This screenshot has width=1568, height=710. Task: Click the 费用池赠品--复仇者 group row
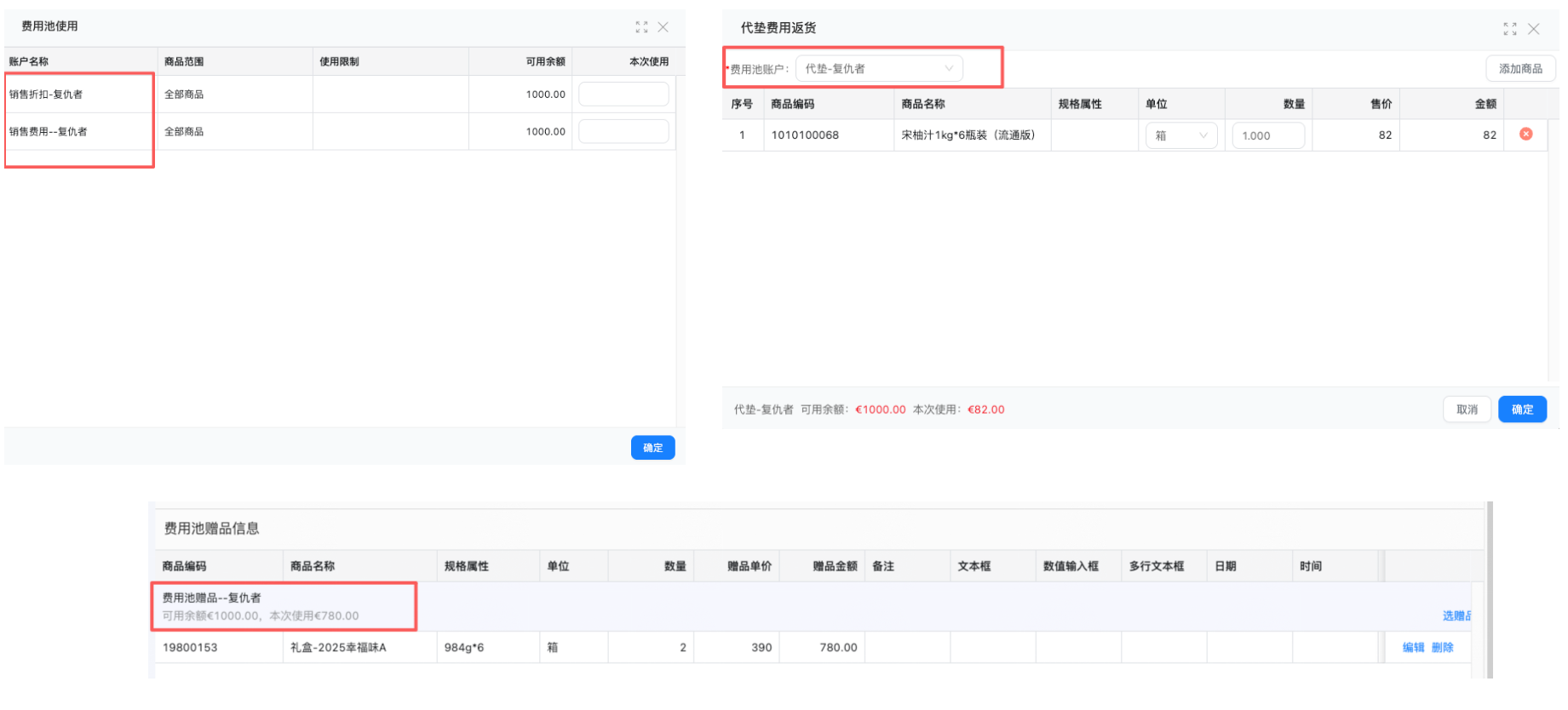pos(812,606)
